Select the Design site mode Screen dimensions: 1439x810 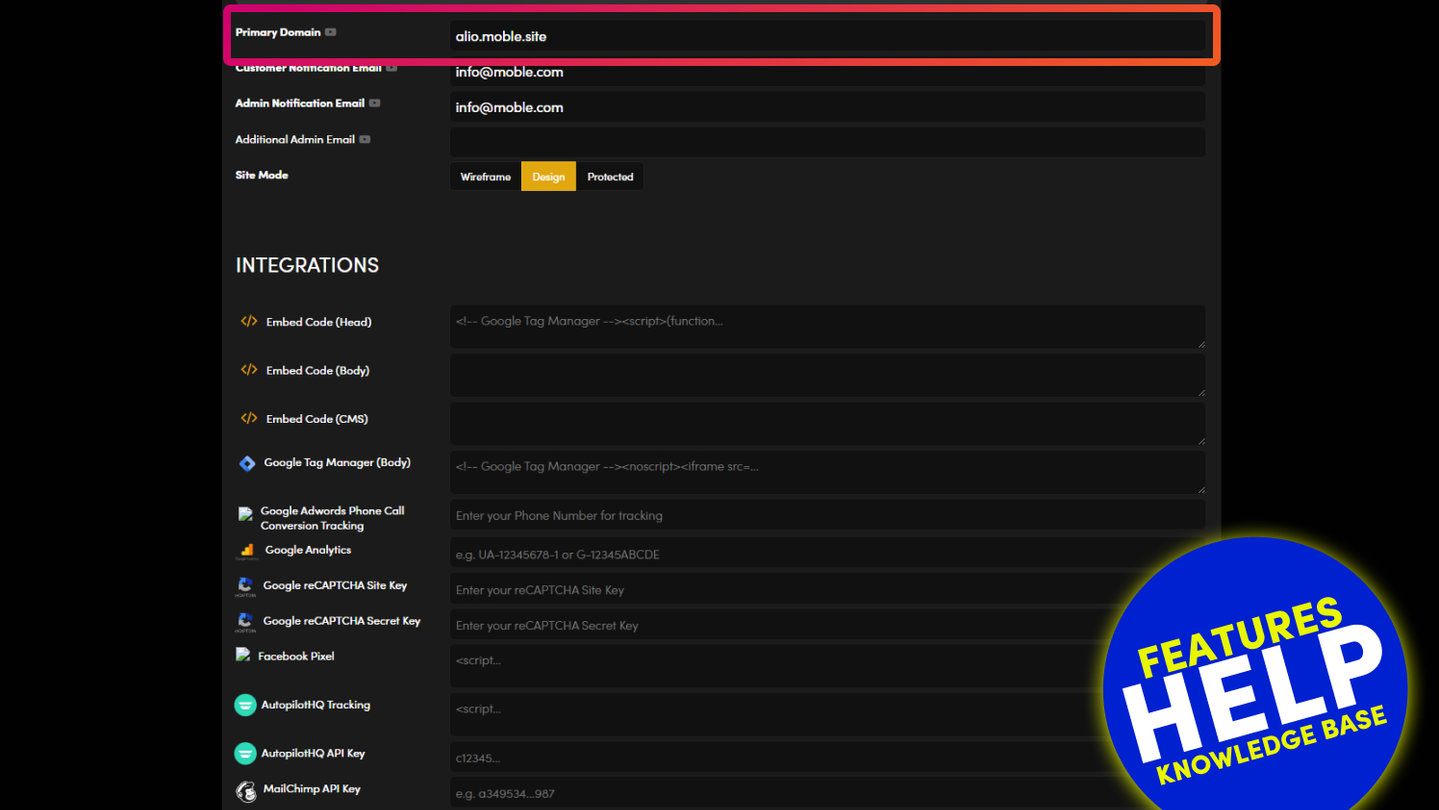548,177
